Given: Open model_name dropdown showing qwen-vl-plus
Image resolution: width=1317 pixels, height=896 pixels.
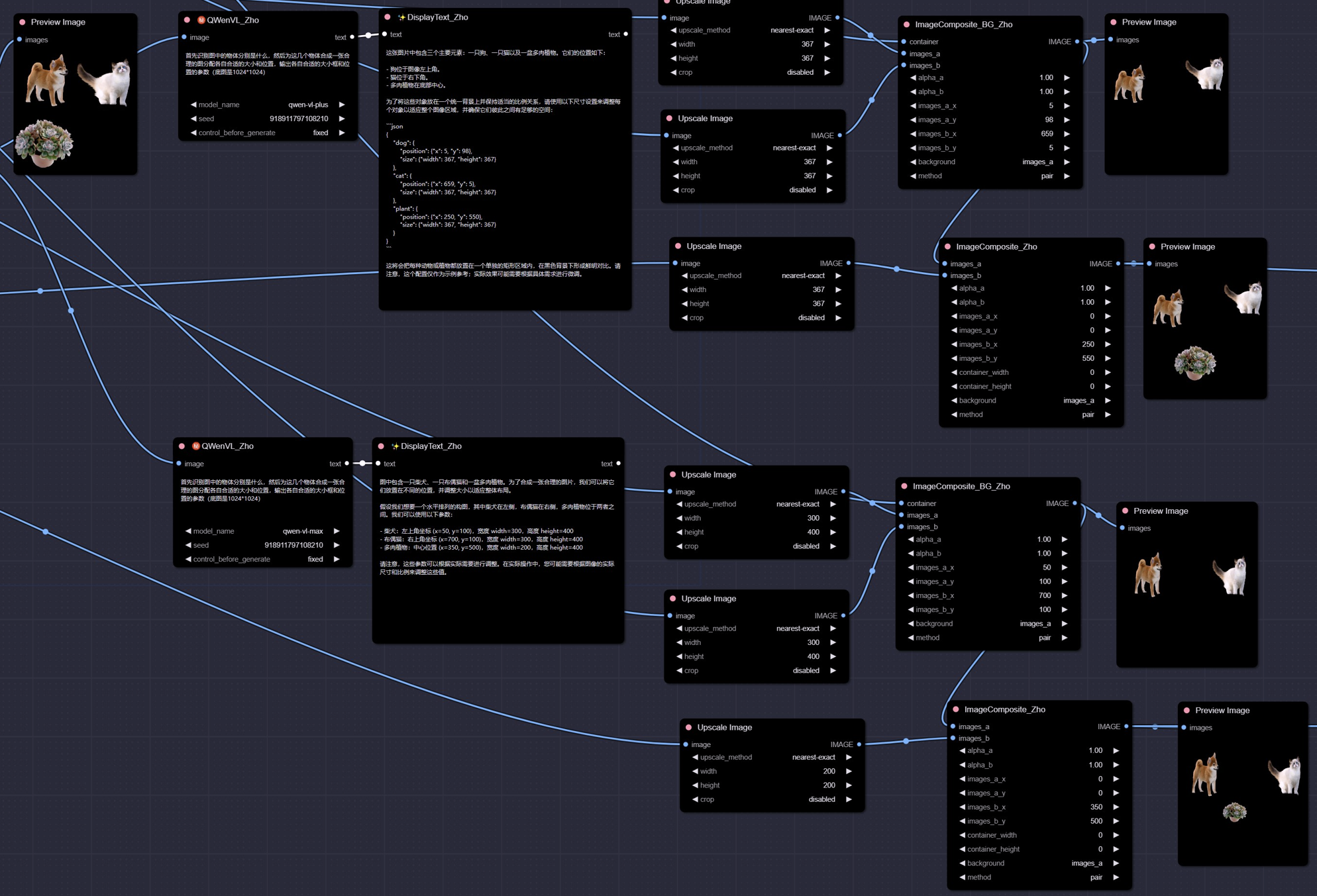Looking at the screenshot, I should click(268, 105).
